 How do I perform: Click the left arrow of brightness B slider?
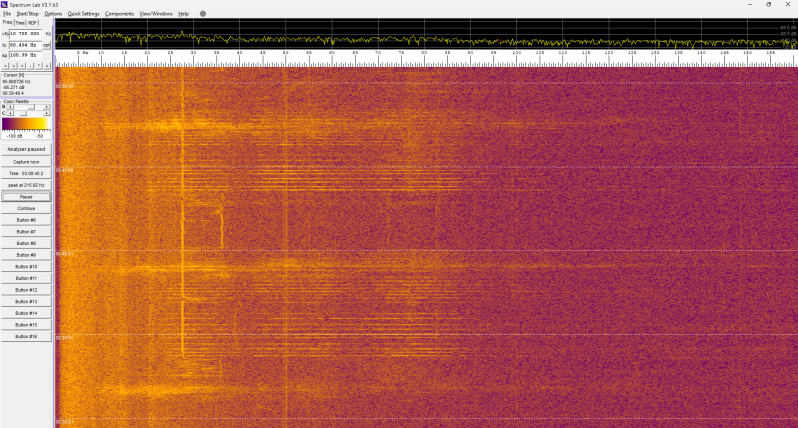[x=10, y=107]
